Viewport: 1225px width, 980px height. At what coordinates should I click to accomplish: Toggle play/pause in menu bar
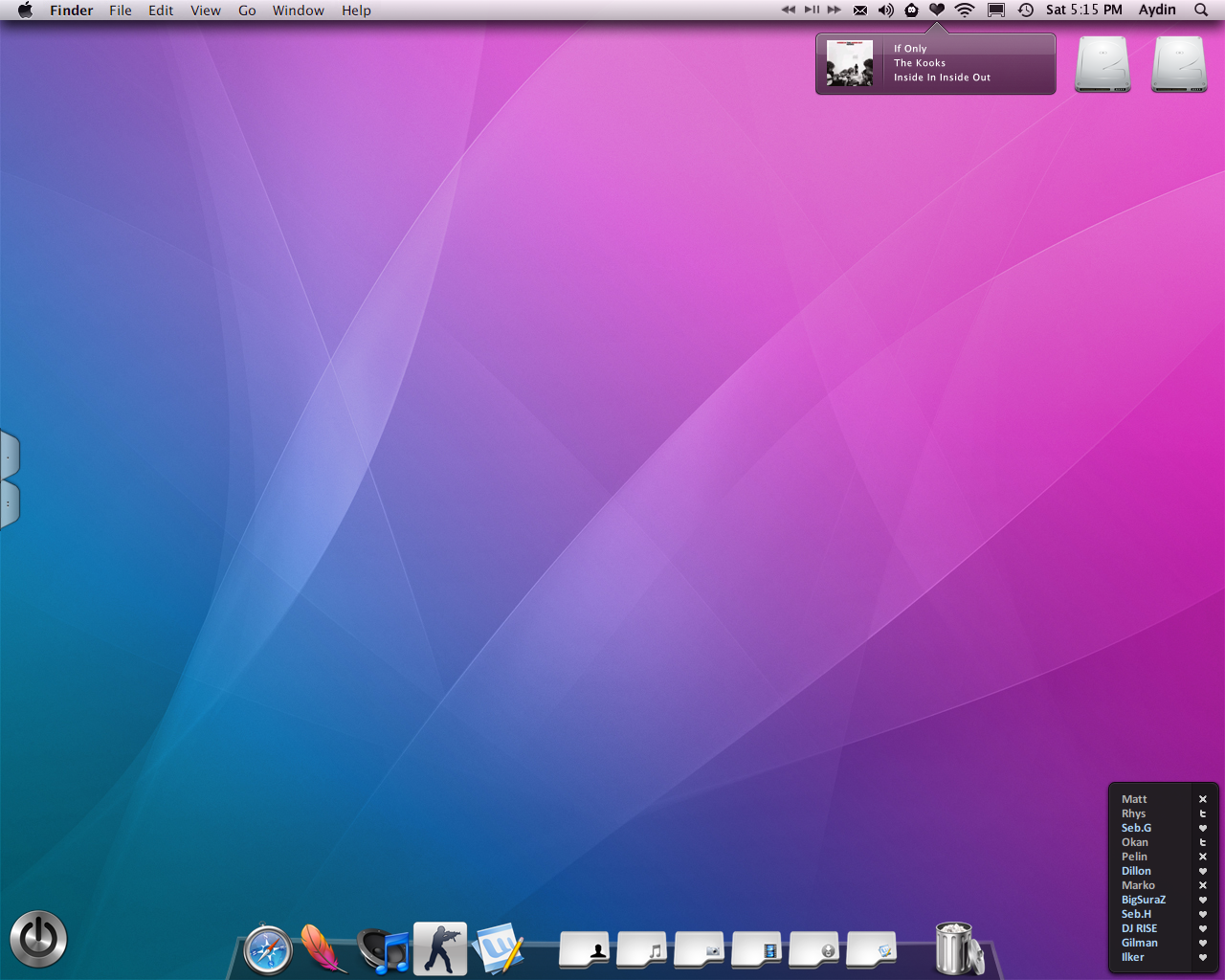(x=812, y=10)
